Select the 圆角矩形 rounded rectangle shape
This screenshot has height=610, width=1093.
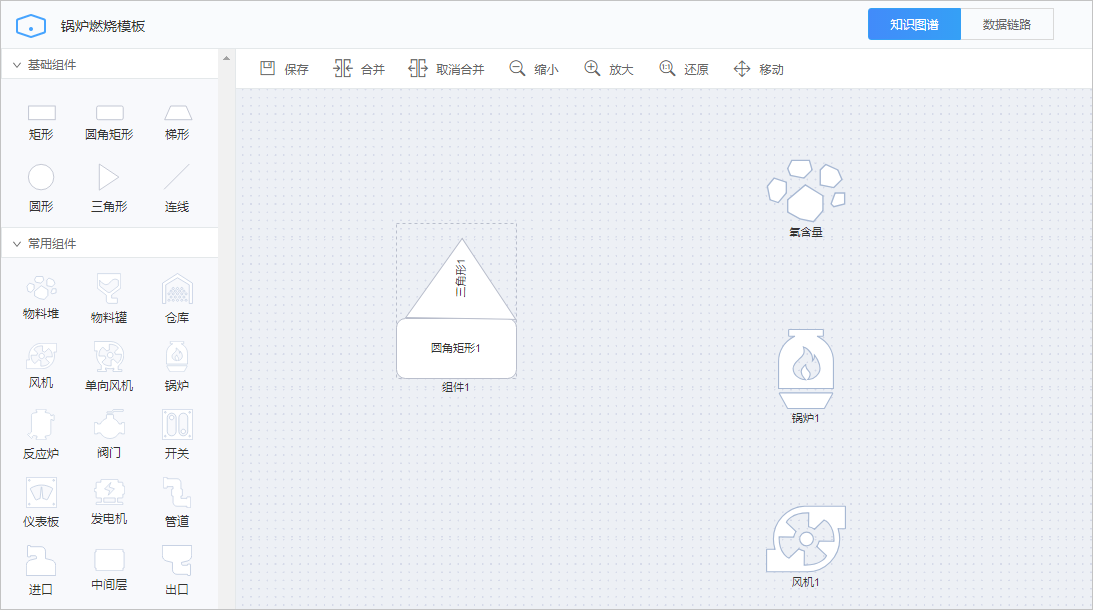[109, 122]
